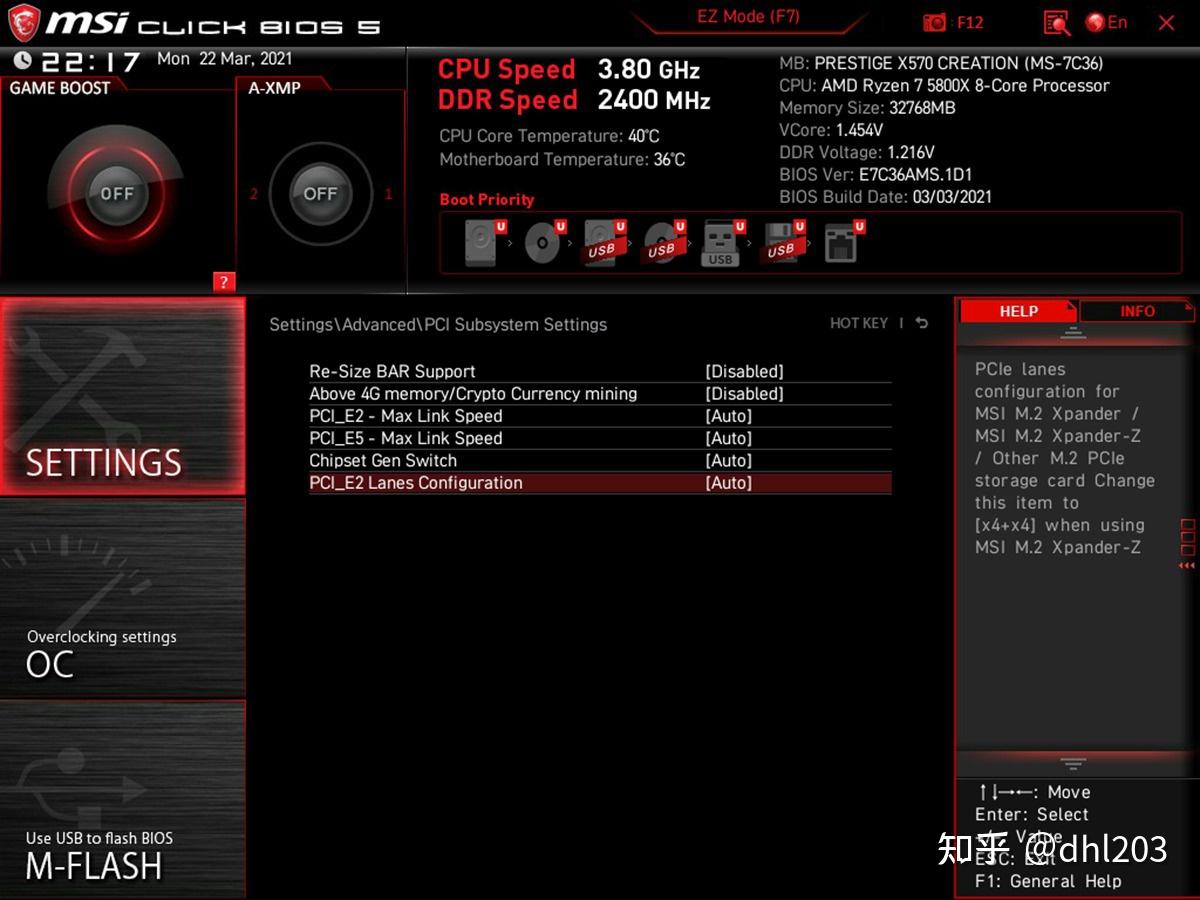Select the PCI_E2 Lanes Configuration label

pyautogui.click(x=416, y=483)
